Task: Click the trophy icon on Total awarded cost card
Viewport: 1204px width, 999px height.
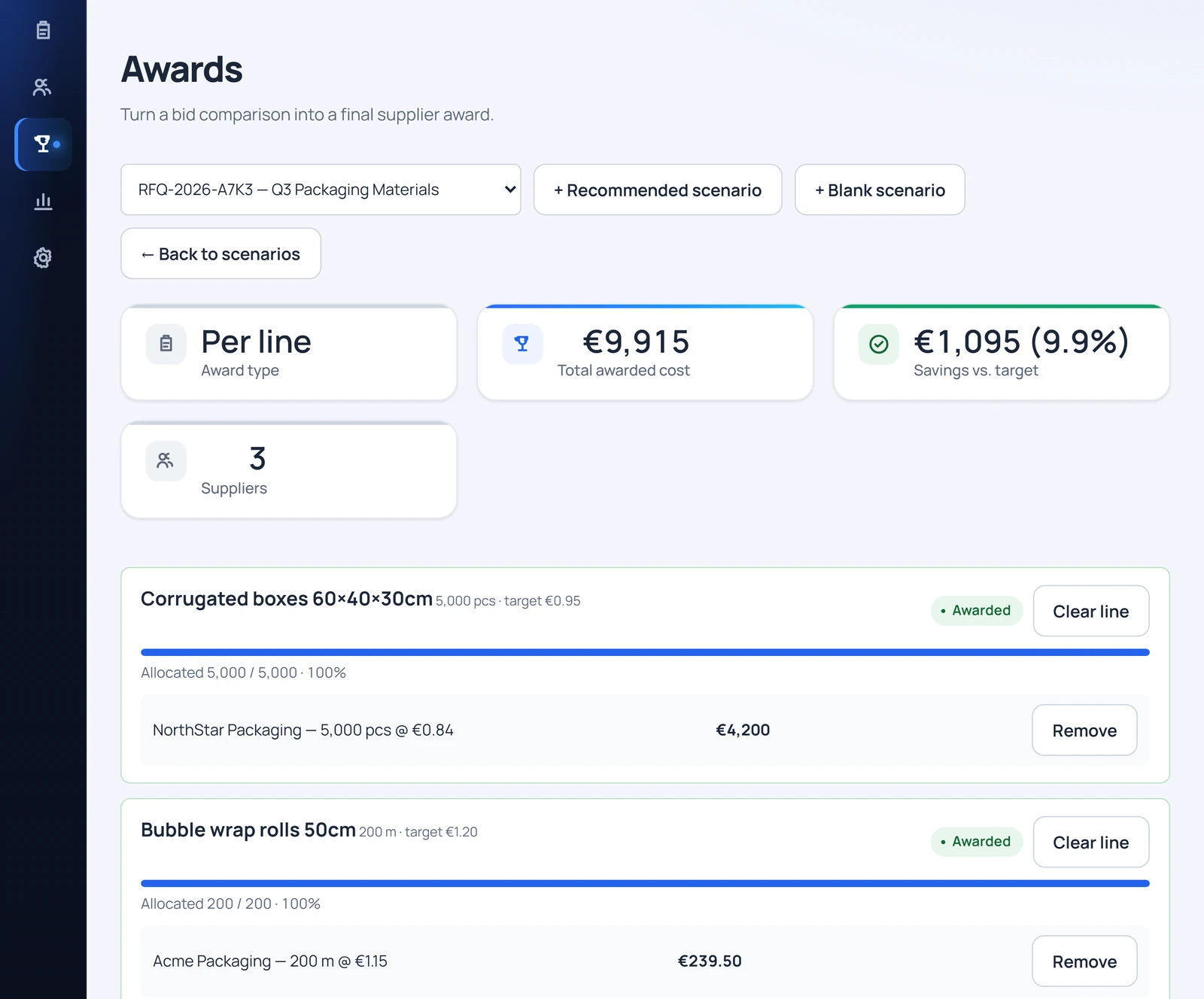Action: 522,345
